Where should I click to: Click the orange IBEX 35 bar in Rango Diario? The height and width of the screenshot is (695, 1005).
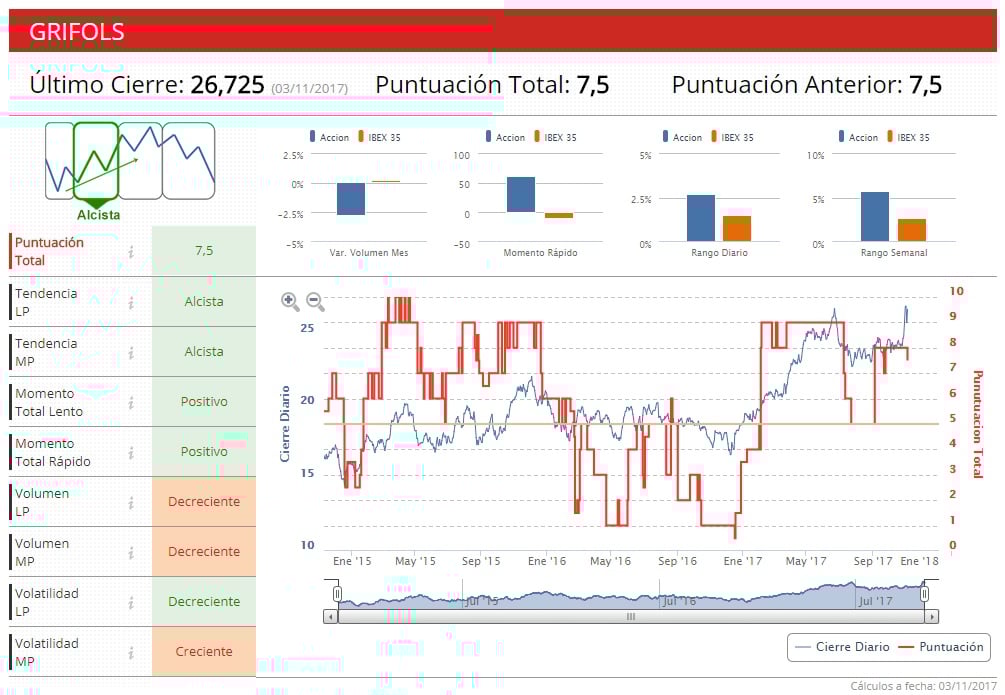click(737, 229)
